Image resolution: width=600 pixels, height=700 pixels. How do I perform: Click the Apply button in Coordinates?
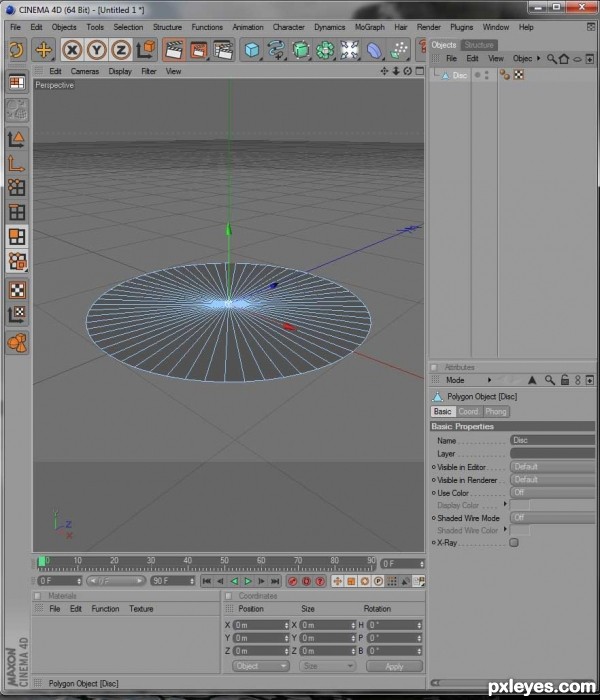coord(394,666)
